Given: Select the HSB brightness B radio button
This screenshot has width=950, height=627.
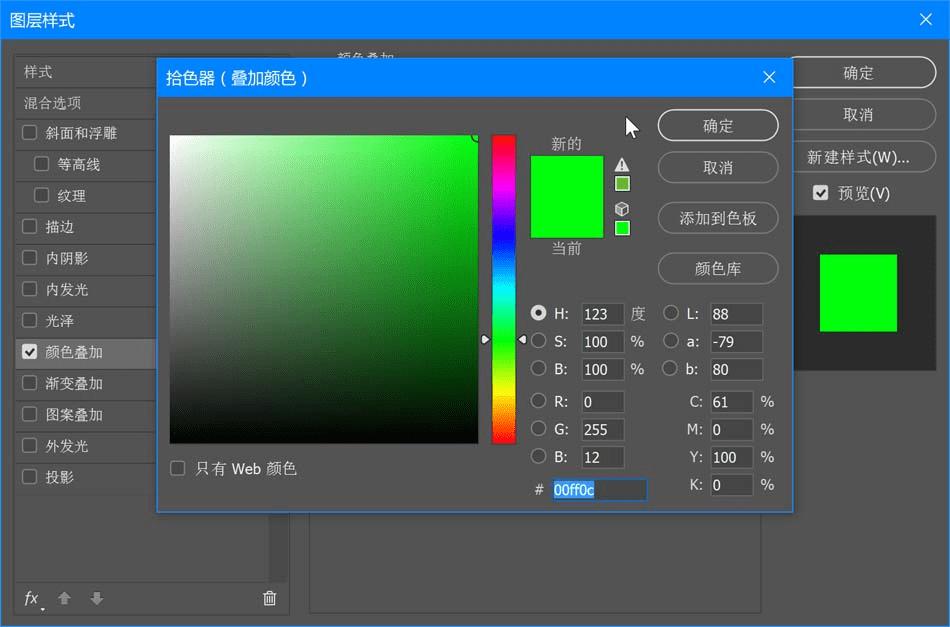Looking at the screenshot, I should 538,368.
